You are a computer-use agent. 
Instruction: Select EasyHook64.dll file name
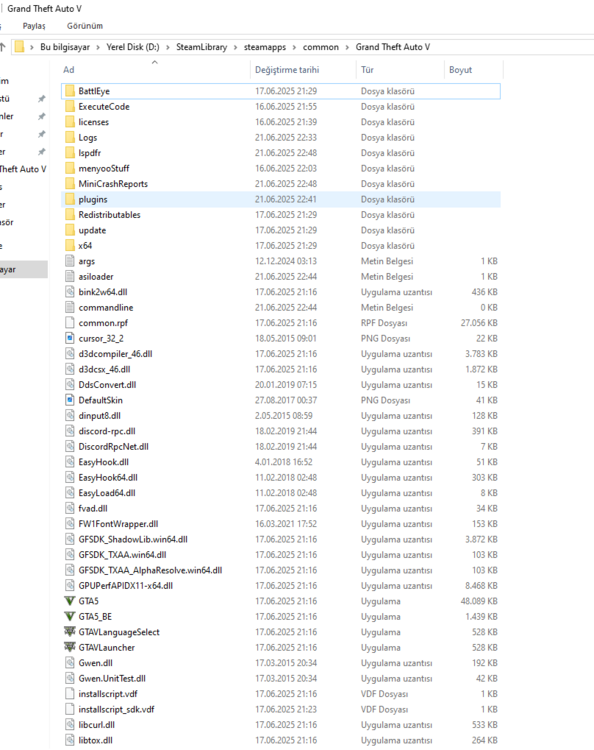point(108,477)
